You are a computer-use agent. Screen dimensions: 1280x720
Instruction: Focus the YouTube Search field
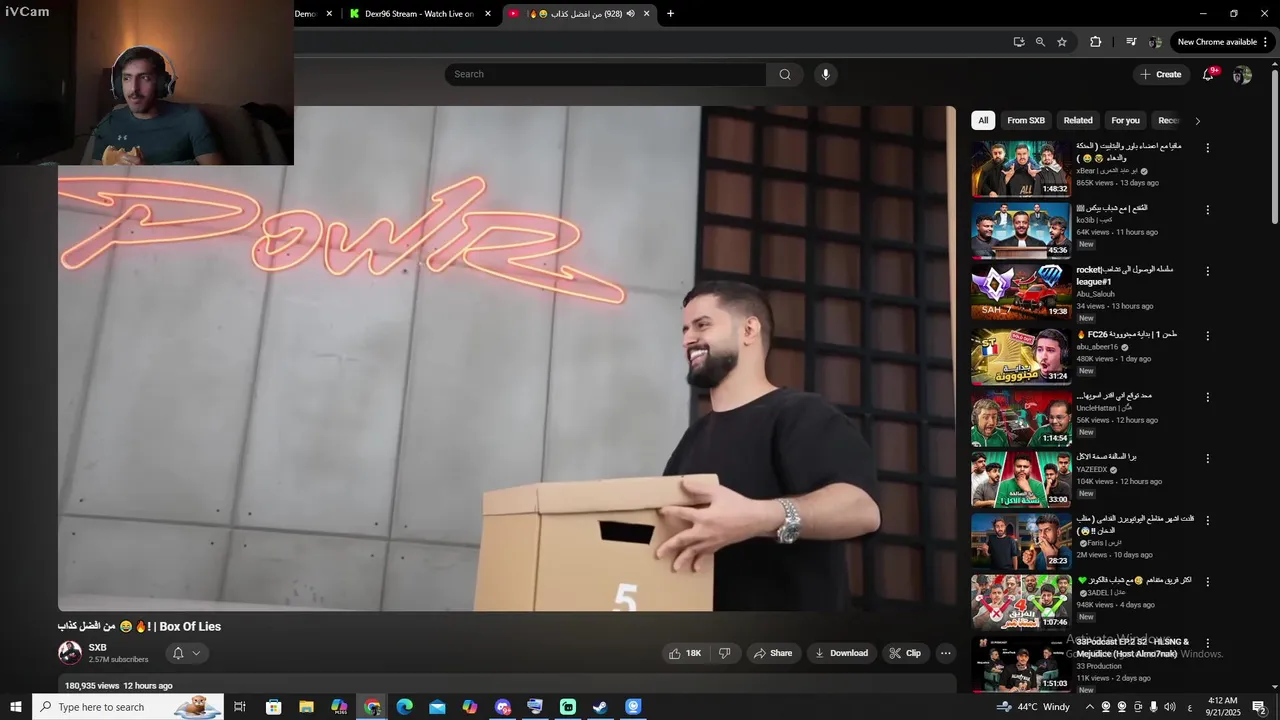pos(605,74)
